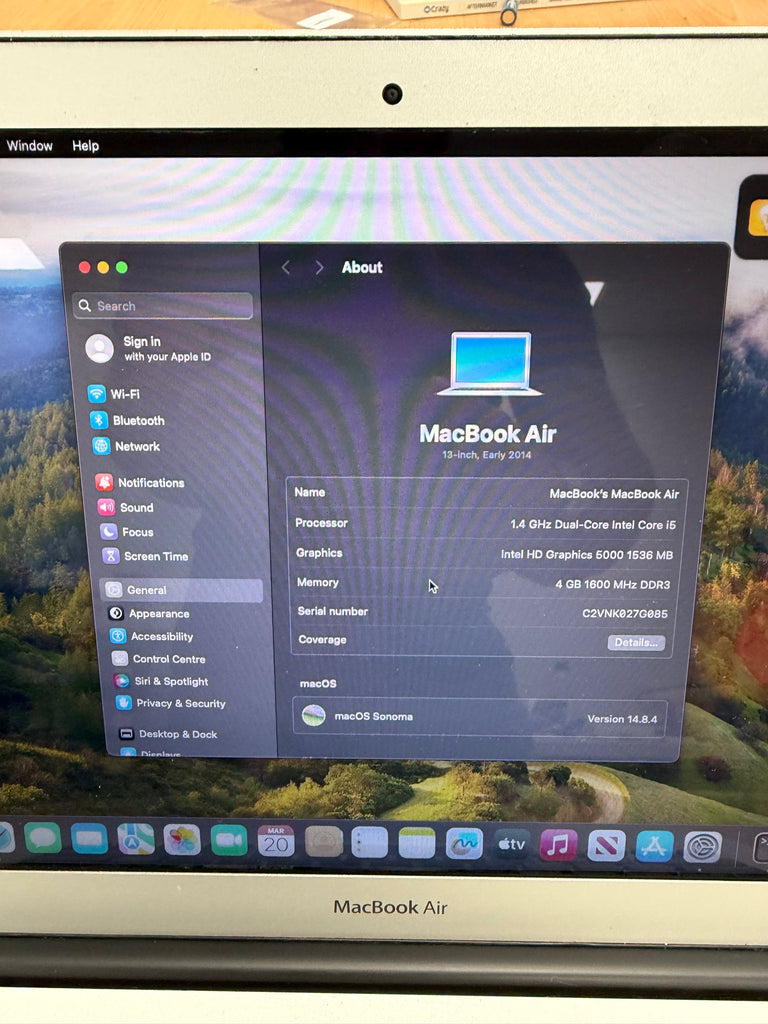Screen dimensions: 768x1024
Task: Click the back arrow beside About
Action: 286,268
